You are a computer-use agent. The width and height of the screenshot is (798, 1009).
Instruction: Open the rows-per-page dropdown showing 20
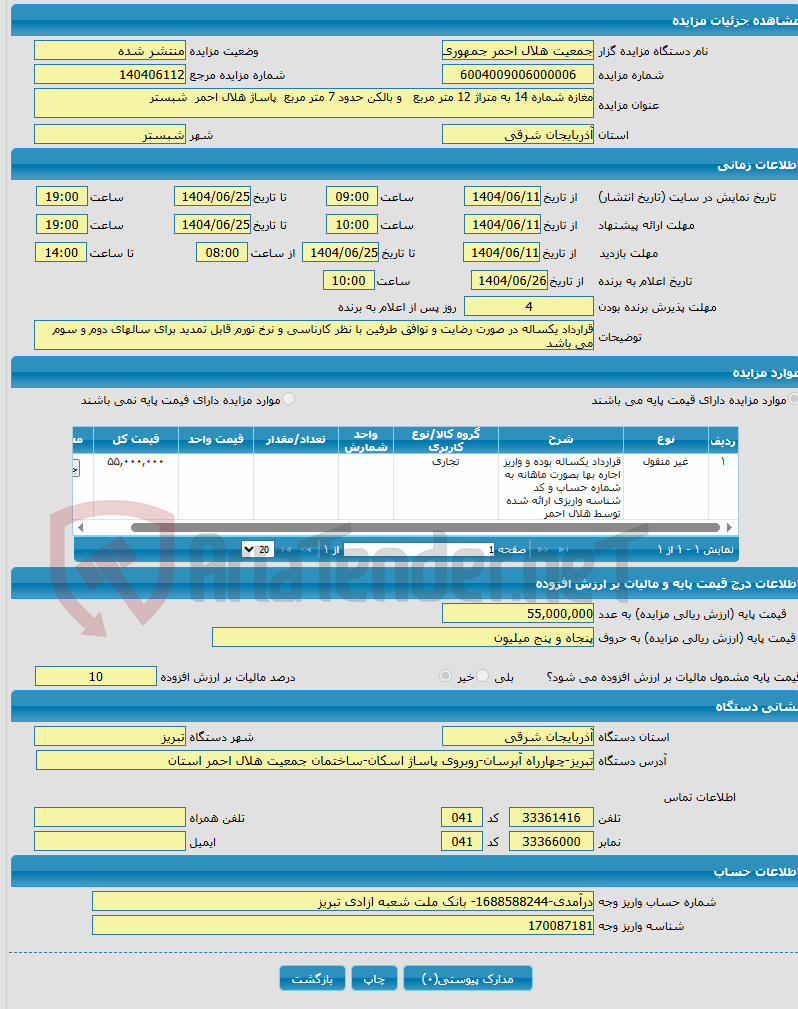[258, 550]
